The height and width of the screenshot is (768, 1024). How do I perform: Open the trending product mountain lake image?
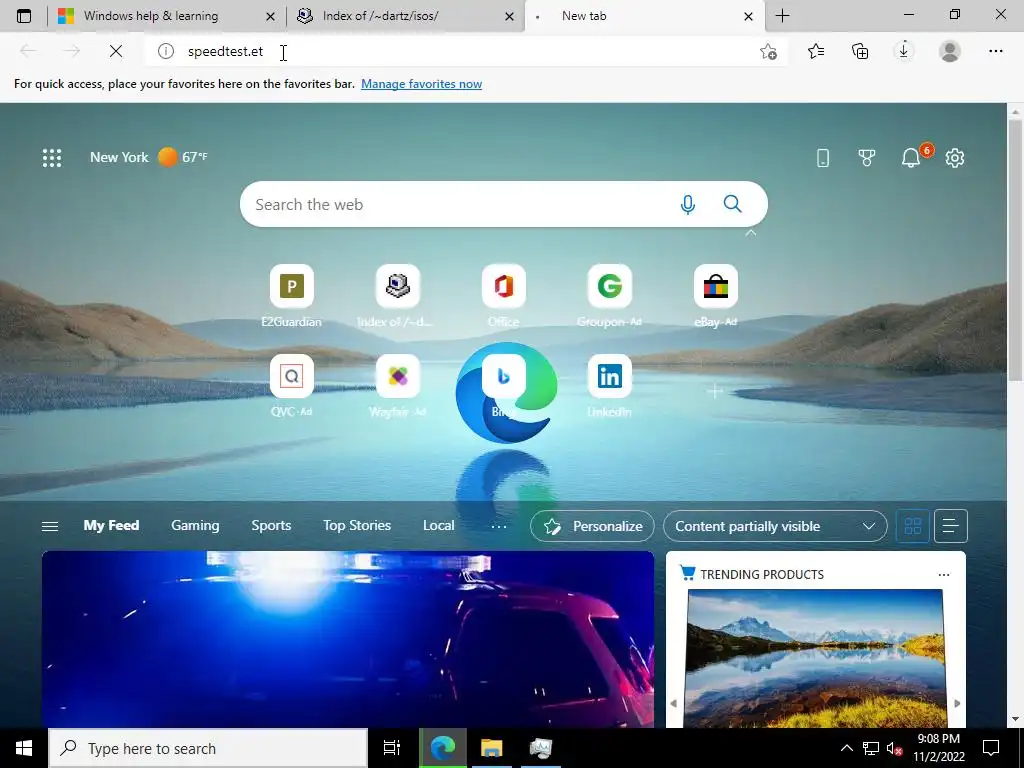(815, 658)
